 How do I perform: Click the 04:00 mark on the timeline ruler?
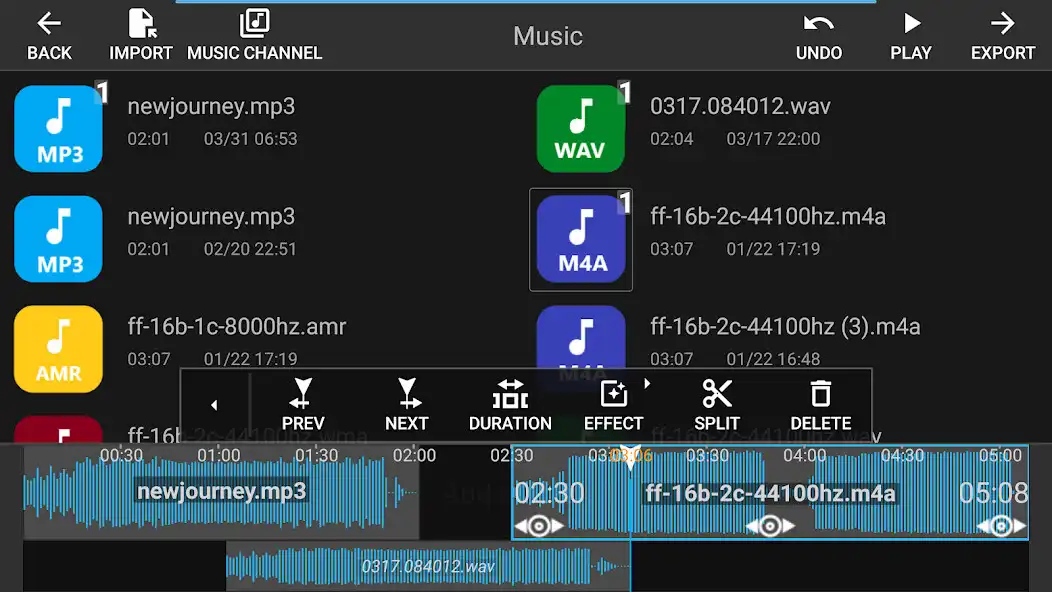click(x=804, y=456)
